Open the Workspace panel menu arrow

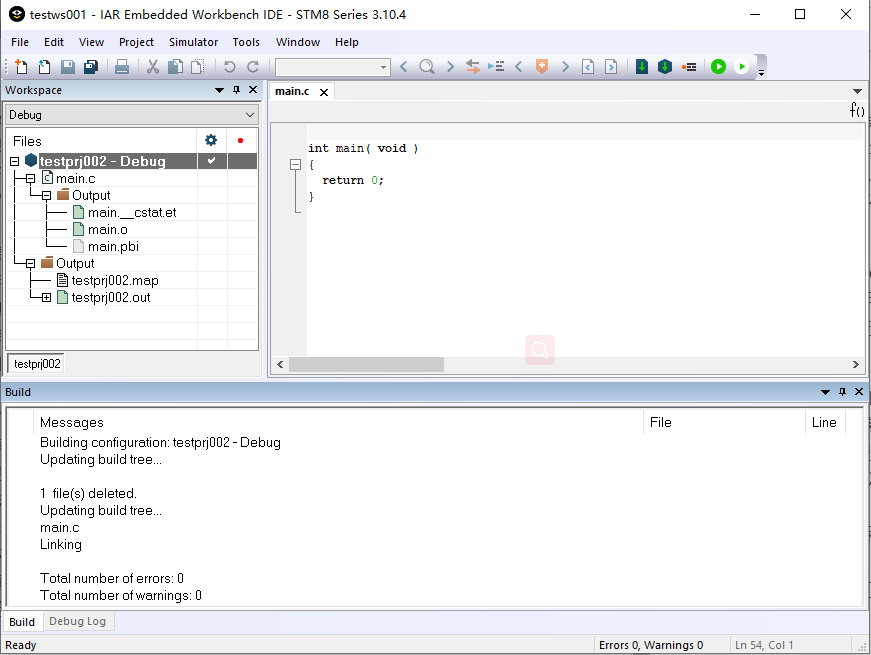(x=219, y=90)
